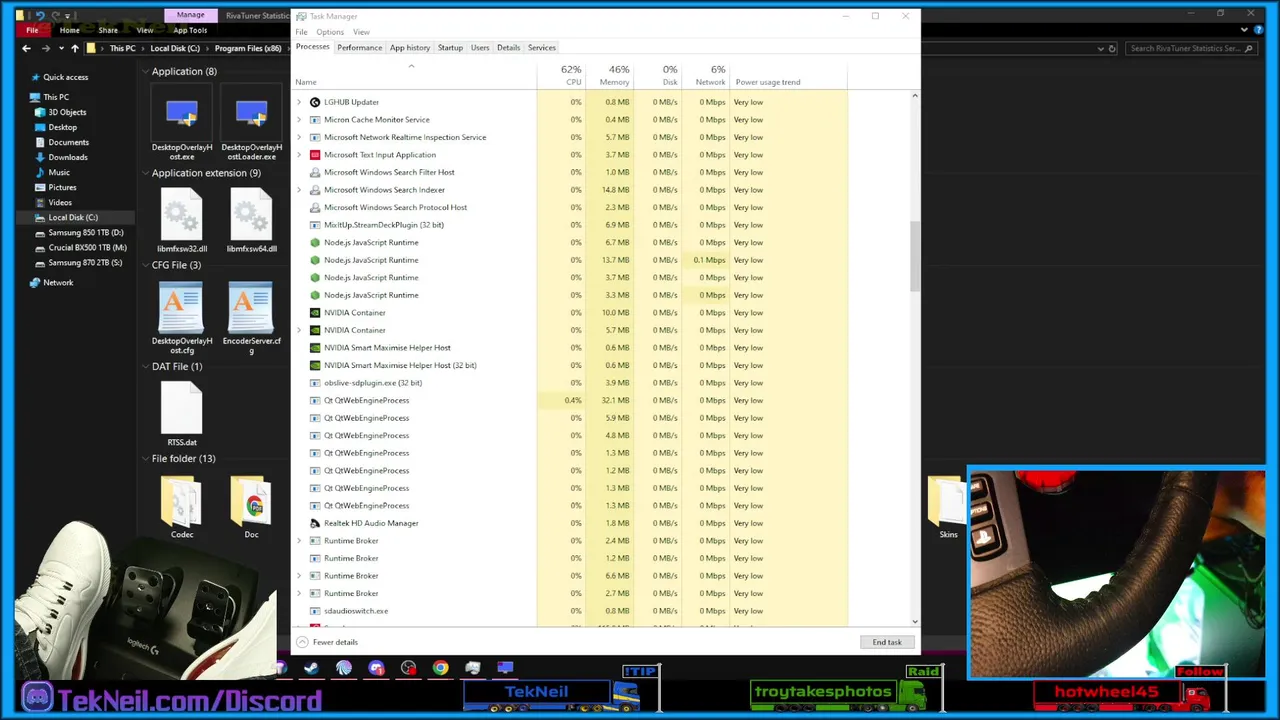Screen dimensions: 1280x720
Task: Click the End task button
Action: [887, 642]
